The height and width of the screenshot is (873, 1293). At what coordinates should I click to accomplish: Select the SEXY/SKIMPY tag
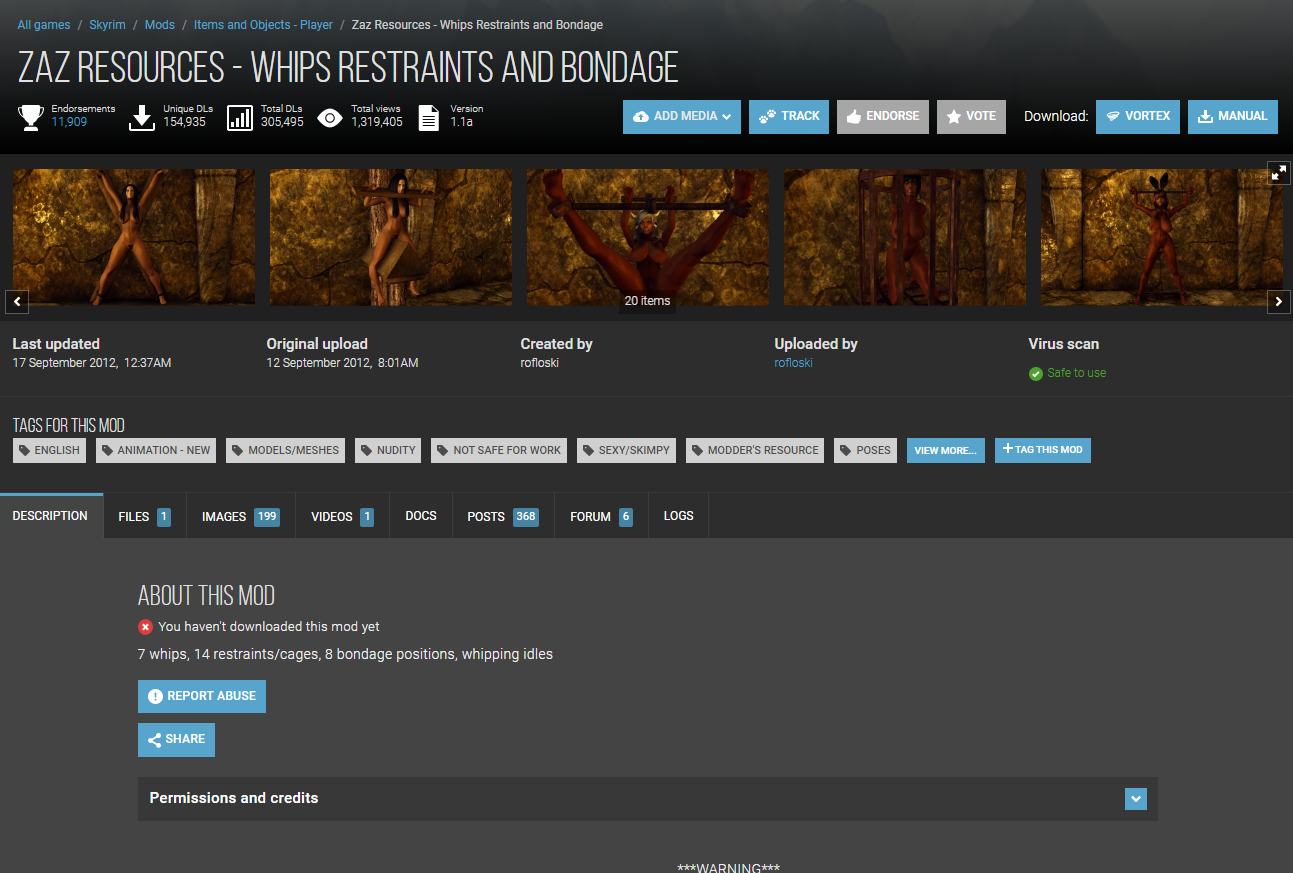tap(626, 451)
